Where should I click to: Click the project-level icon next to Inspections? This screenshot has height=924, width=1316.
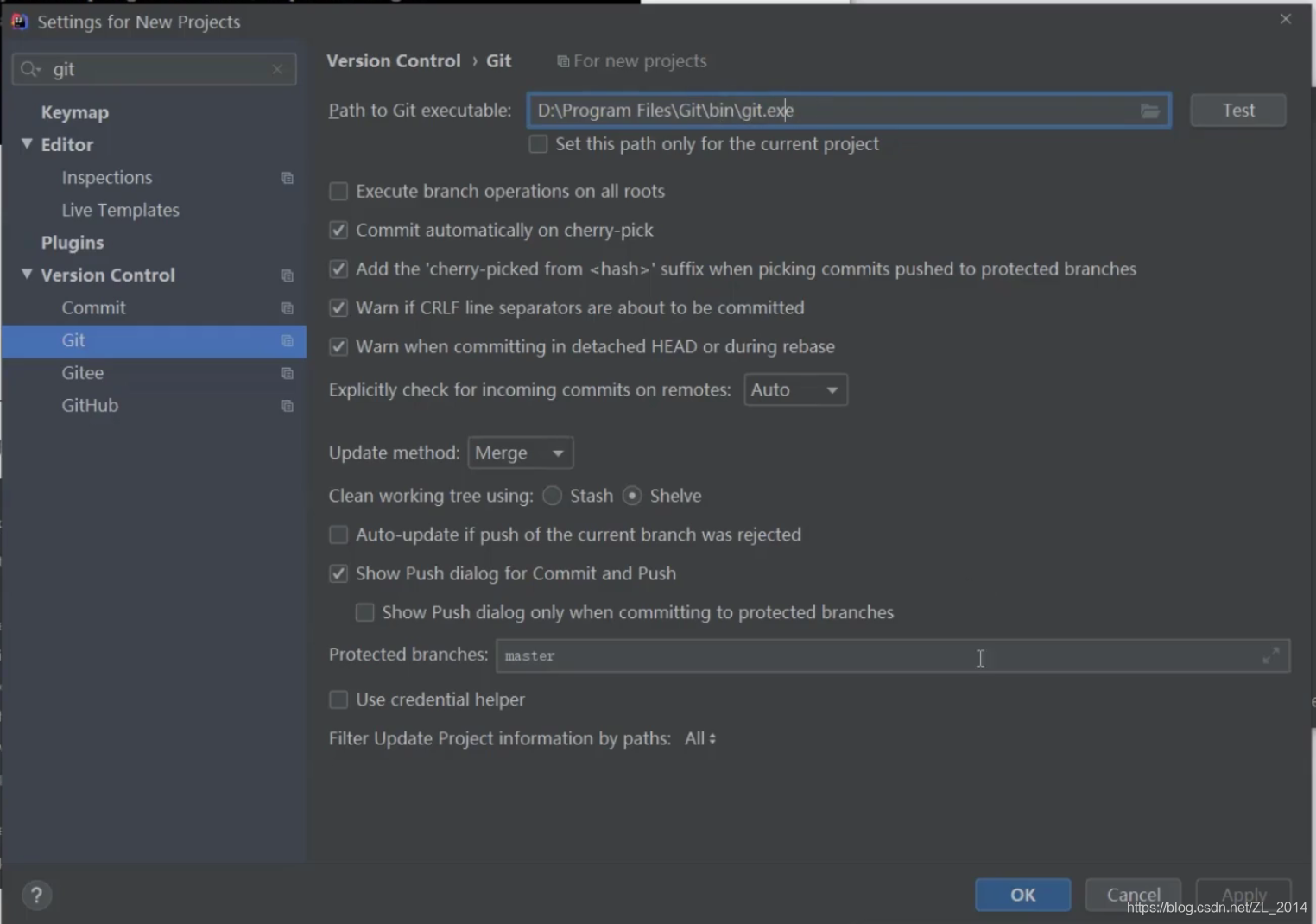tap(287, 178)
